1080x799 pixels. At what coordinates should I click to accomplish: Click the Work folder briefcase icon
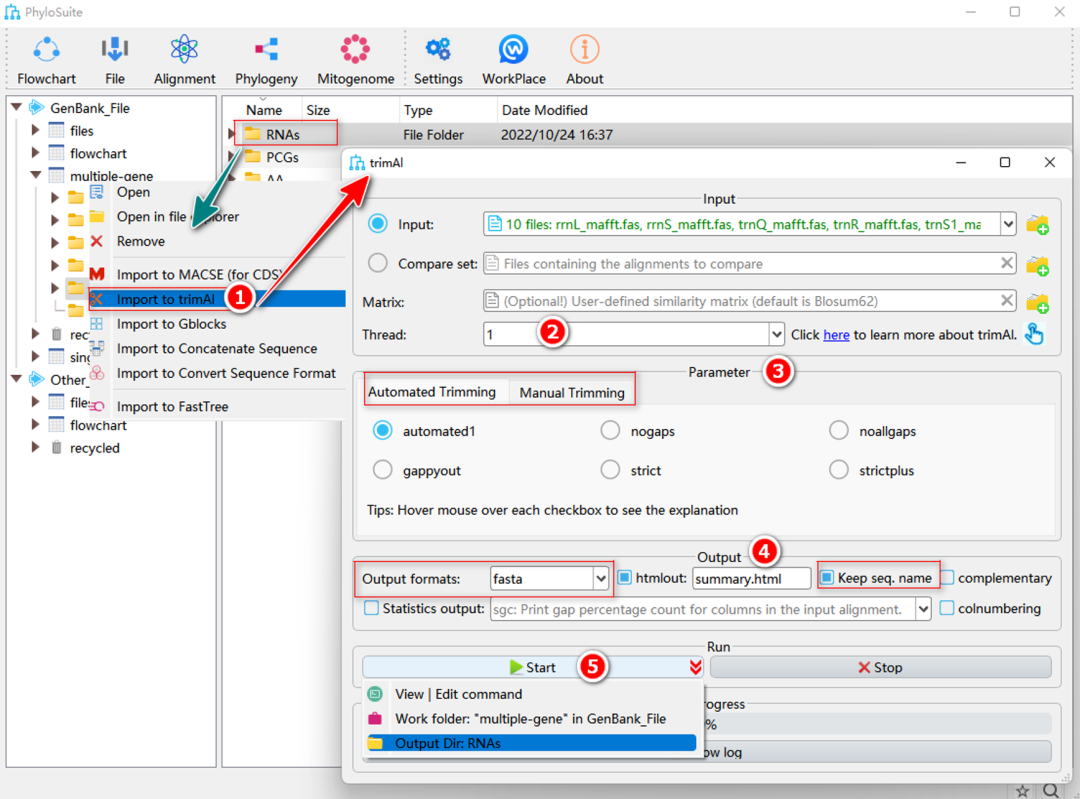point(375,718)
